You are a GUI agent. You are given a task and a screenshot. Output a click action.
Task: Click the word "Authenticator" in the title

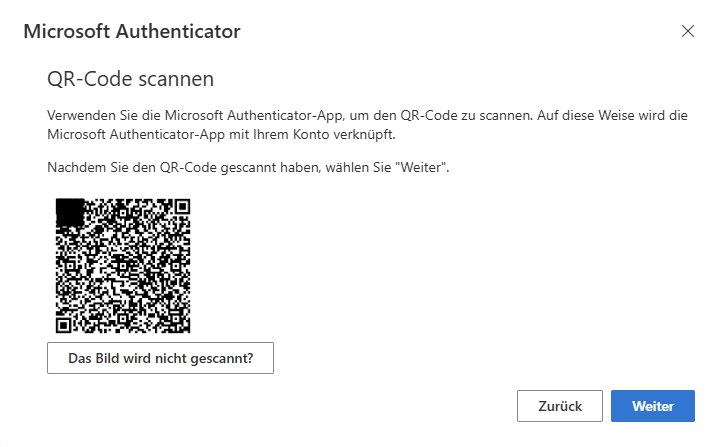point(178,32)
